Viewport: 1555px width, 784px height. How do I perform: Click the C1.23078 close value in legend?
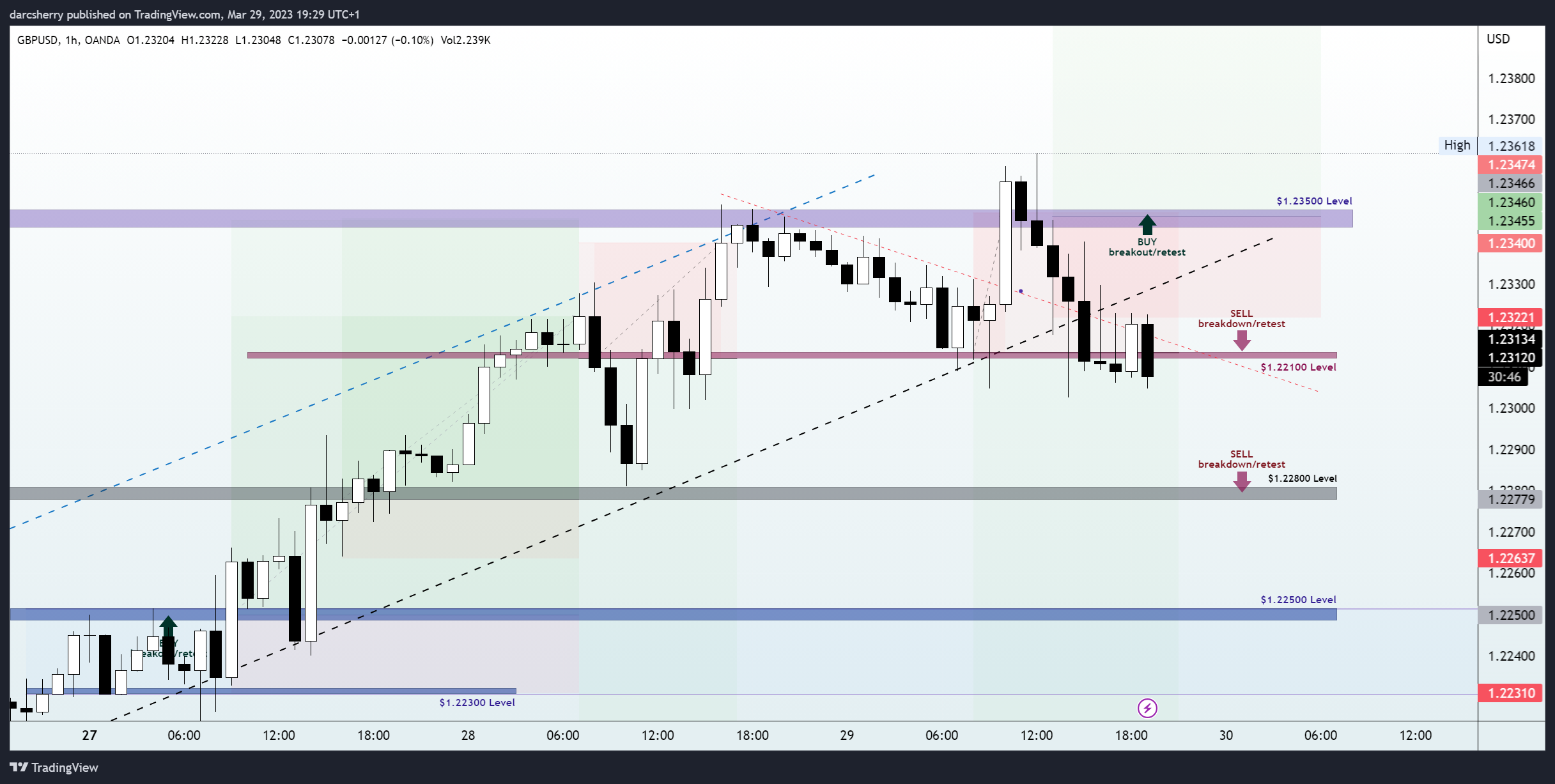(311, 40)
